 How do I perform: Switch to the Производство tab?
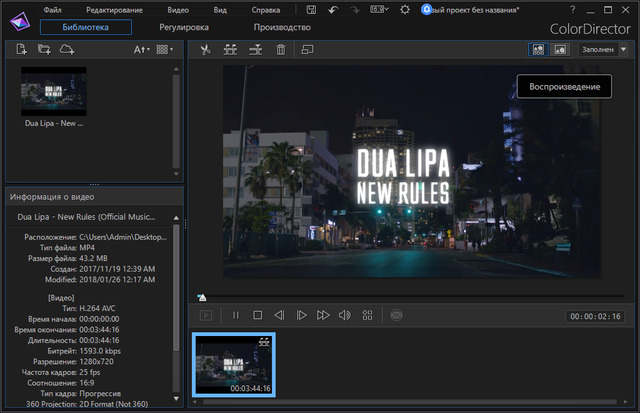[281, 28]
